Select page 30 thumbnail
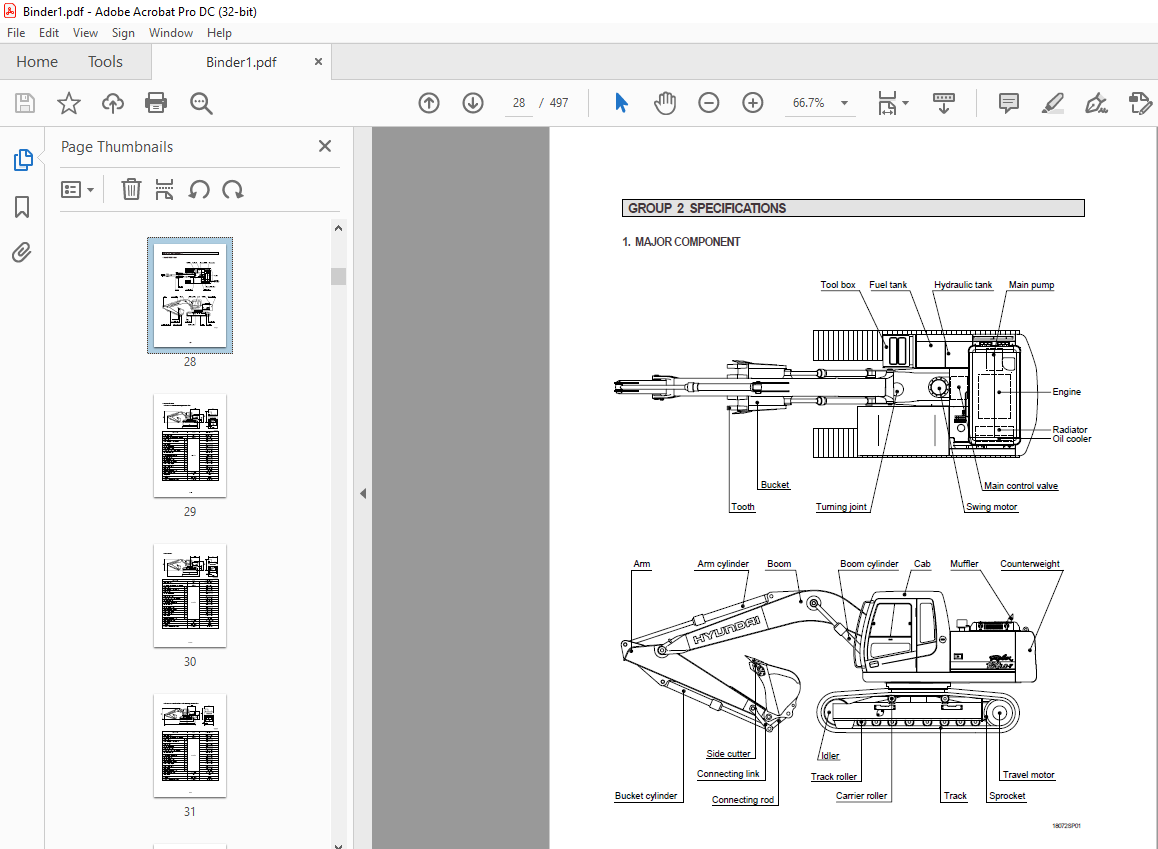The height and width of the screenshot is (849, 1158). click(190, 596)
